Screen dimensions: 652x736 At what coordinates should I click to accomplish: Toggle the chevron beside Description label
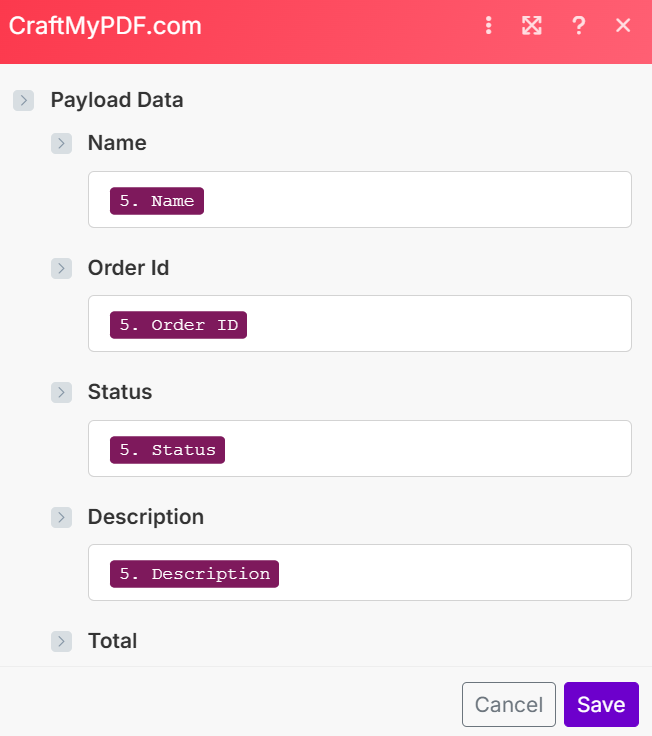(62, 517)
